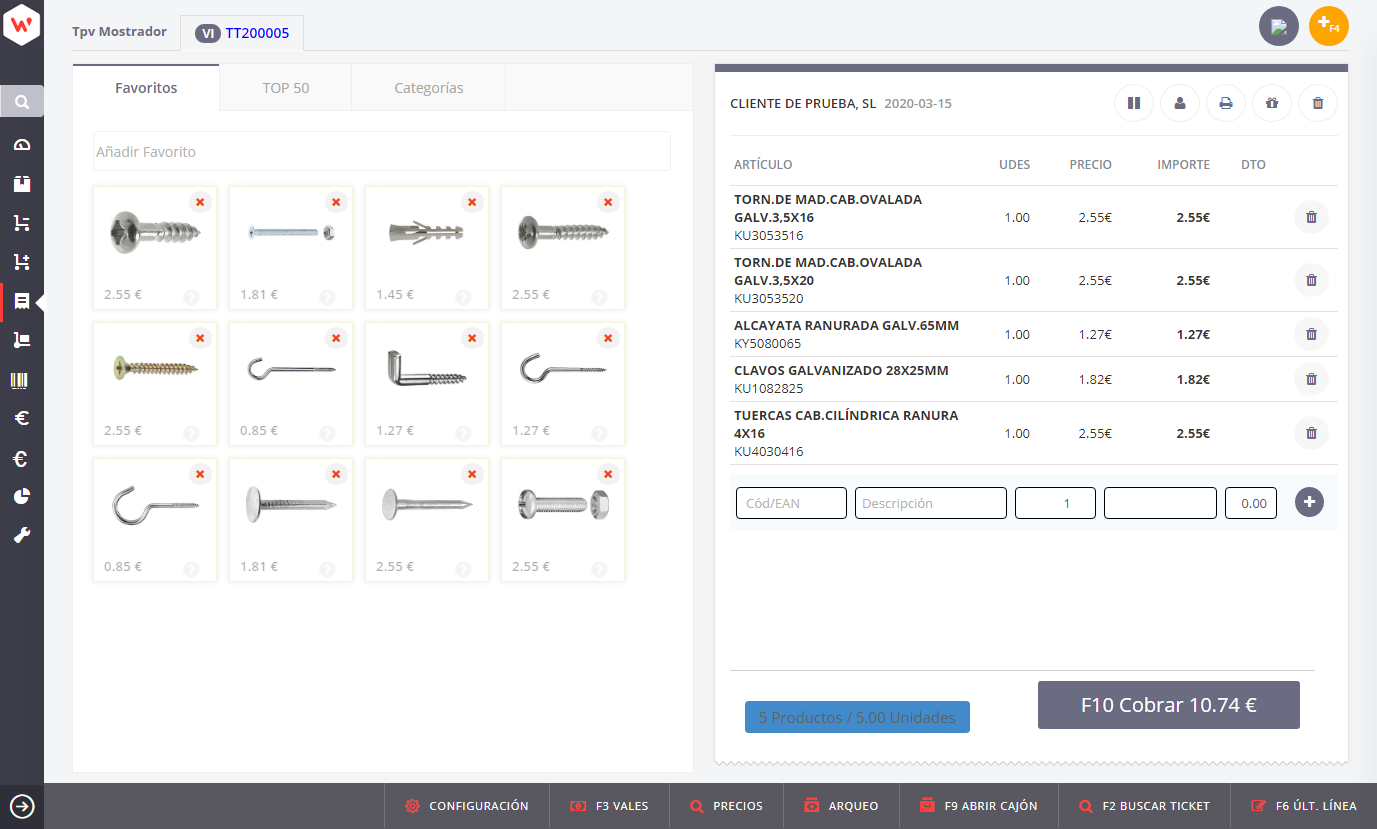Click CLIENTE DE PRUEBA, SL customer name
This screenshot has width=1377, height=829.
pos(803,103)
